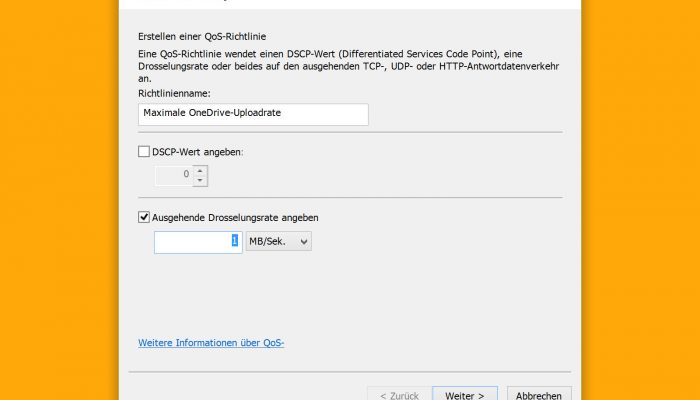This screenshot has width=700, height=400.
Task: Click 'OneDrive-Uploadrate' word in name field
Action: [235, 113]
